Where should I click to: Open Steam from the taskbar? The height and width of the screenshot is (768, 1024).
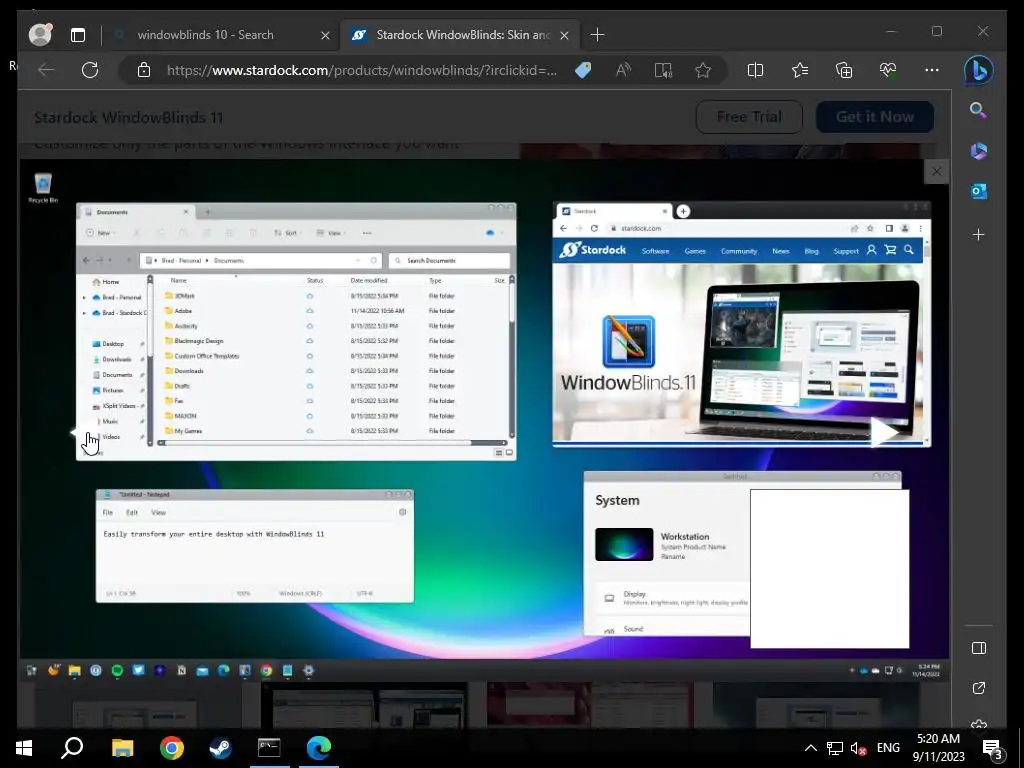click(x=220, y=748)
